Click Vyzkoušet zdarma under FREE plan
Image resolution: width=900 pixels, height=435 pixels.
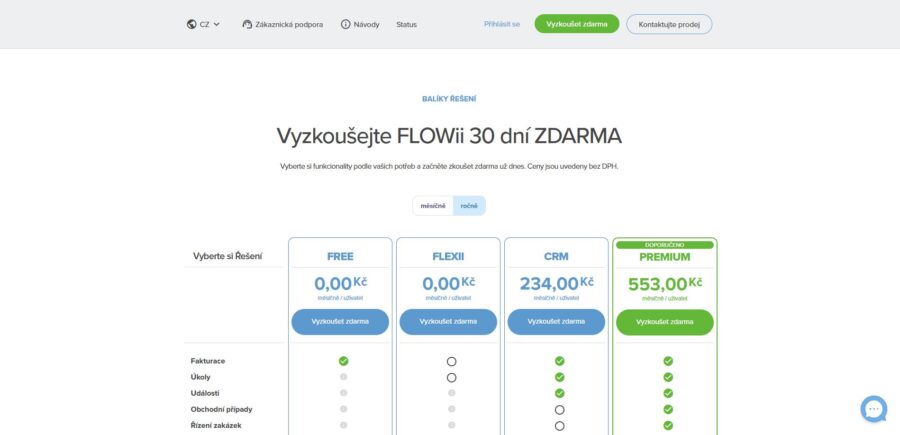[x=340, y=322]
